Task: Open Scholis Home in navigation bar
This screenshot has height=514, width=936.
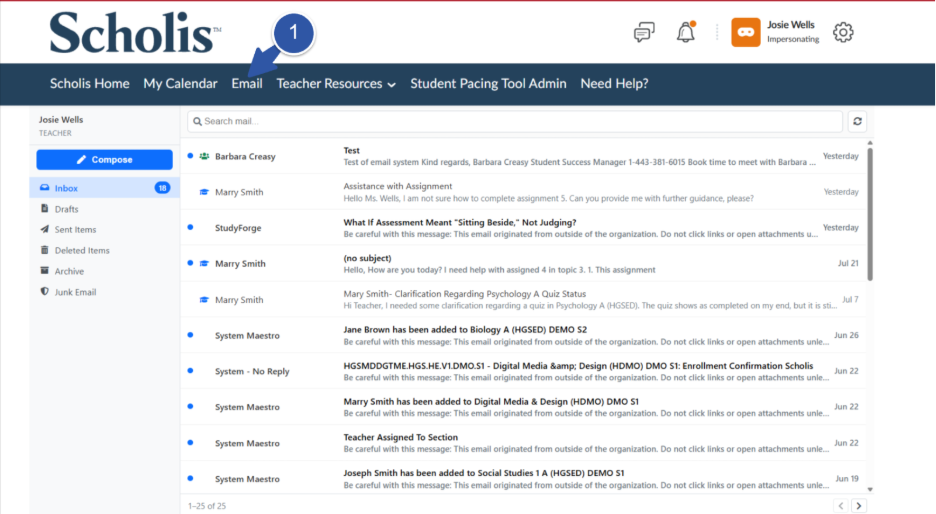Action: tap(90, 84)
